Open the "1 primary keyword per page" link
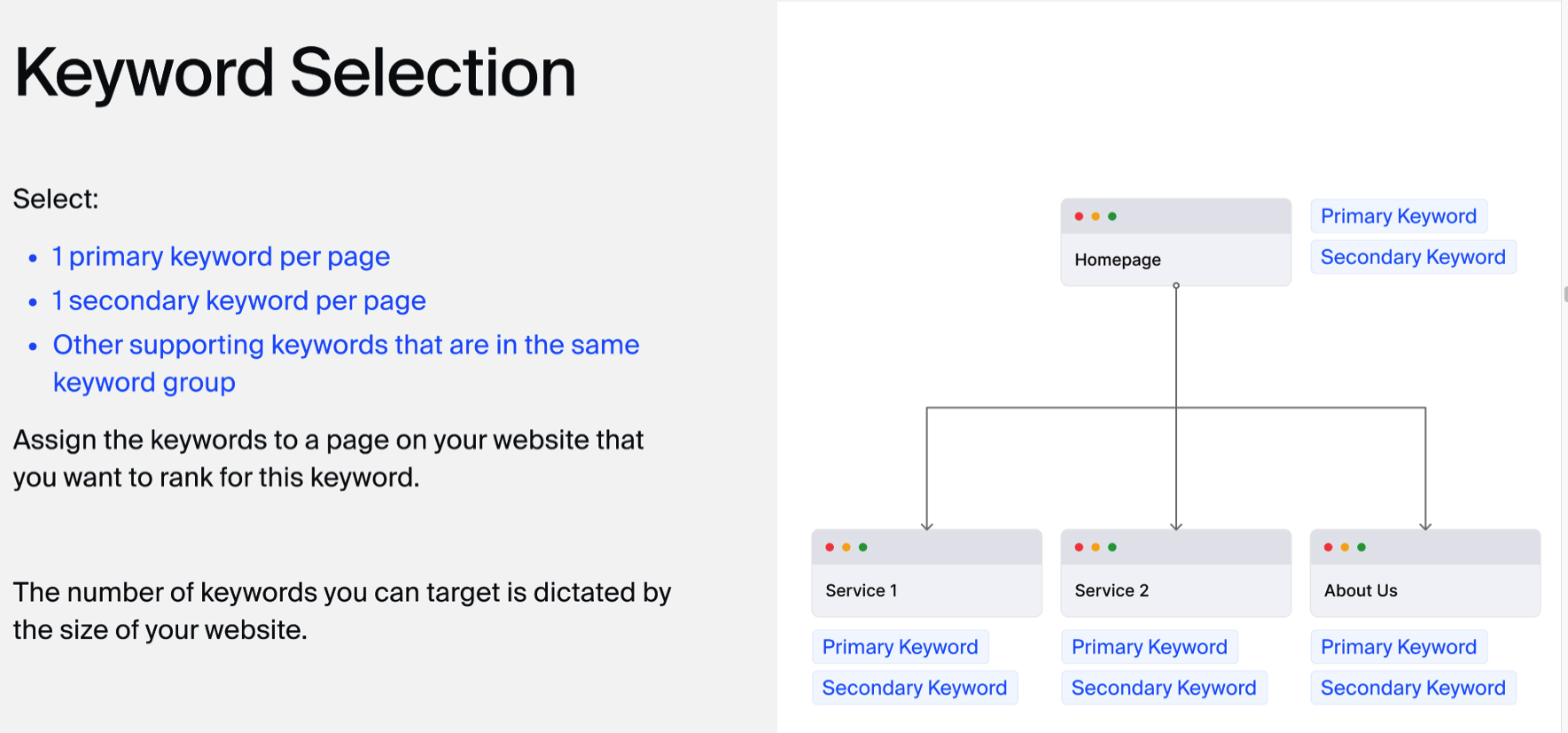The height and width of the screenshot is (733, 1568). (221, 257)
